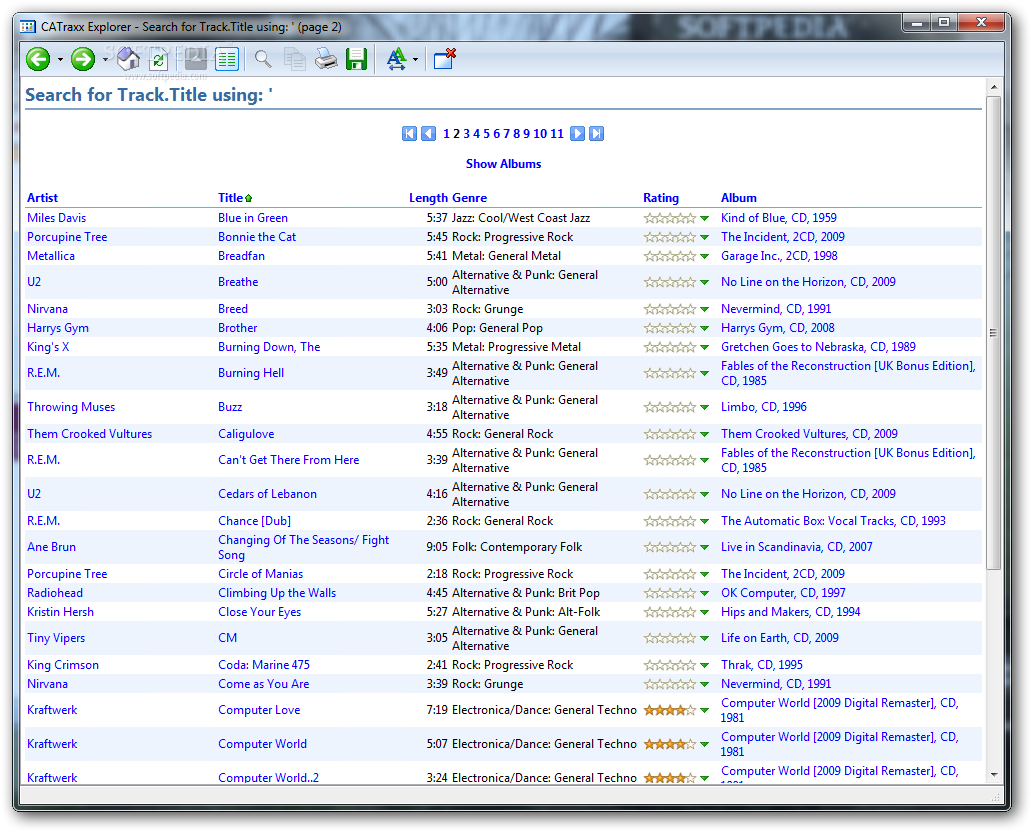Sort by the Length column header
This screenshot has width=1032, height=832.
428,197
